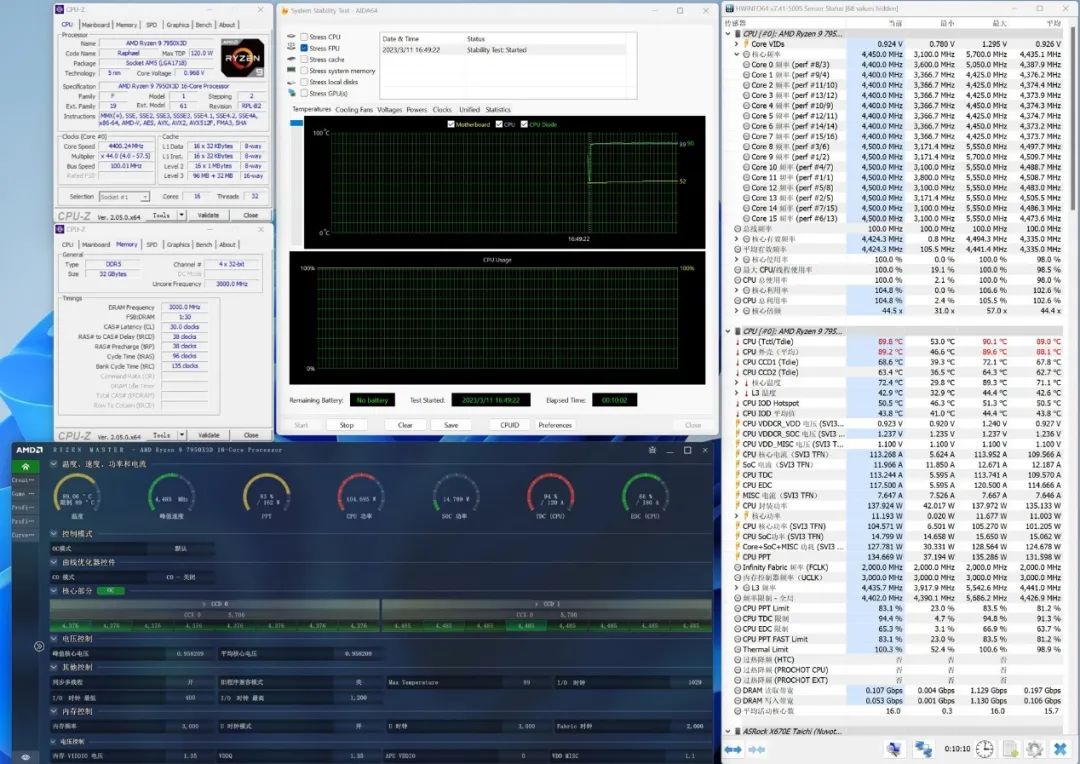Click HWiNFO log file export icon
The width and height of the screenshot is (1080, 764).
pos(1010,749)
